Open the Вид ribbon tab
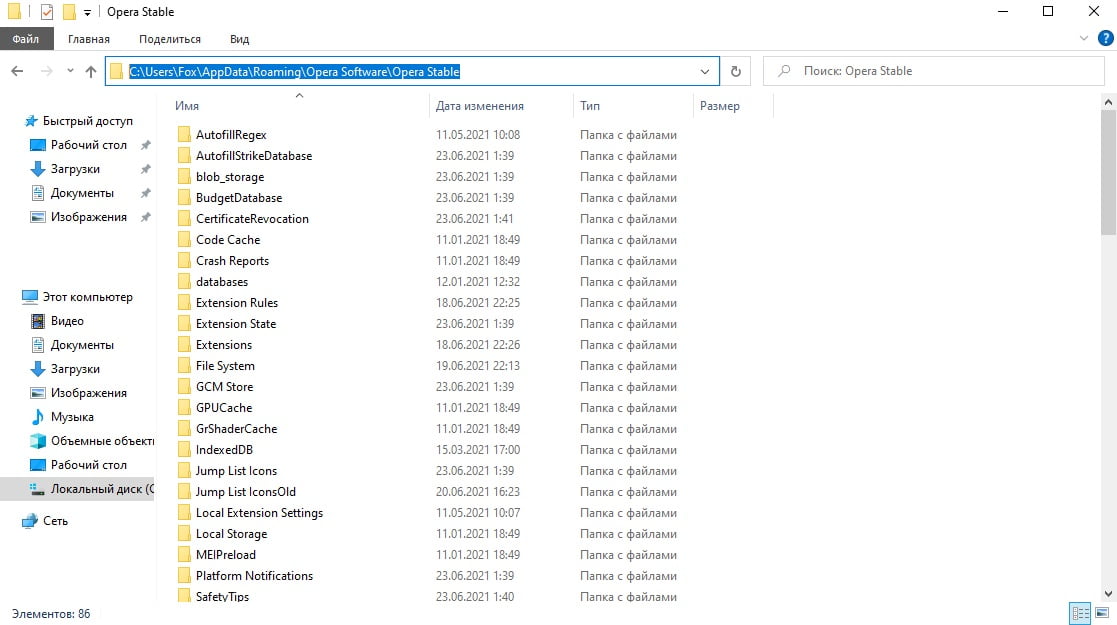Image resolution: width=1117 pixels, height=625 pixels. [x=239, y=38]
